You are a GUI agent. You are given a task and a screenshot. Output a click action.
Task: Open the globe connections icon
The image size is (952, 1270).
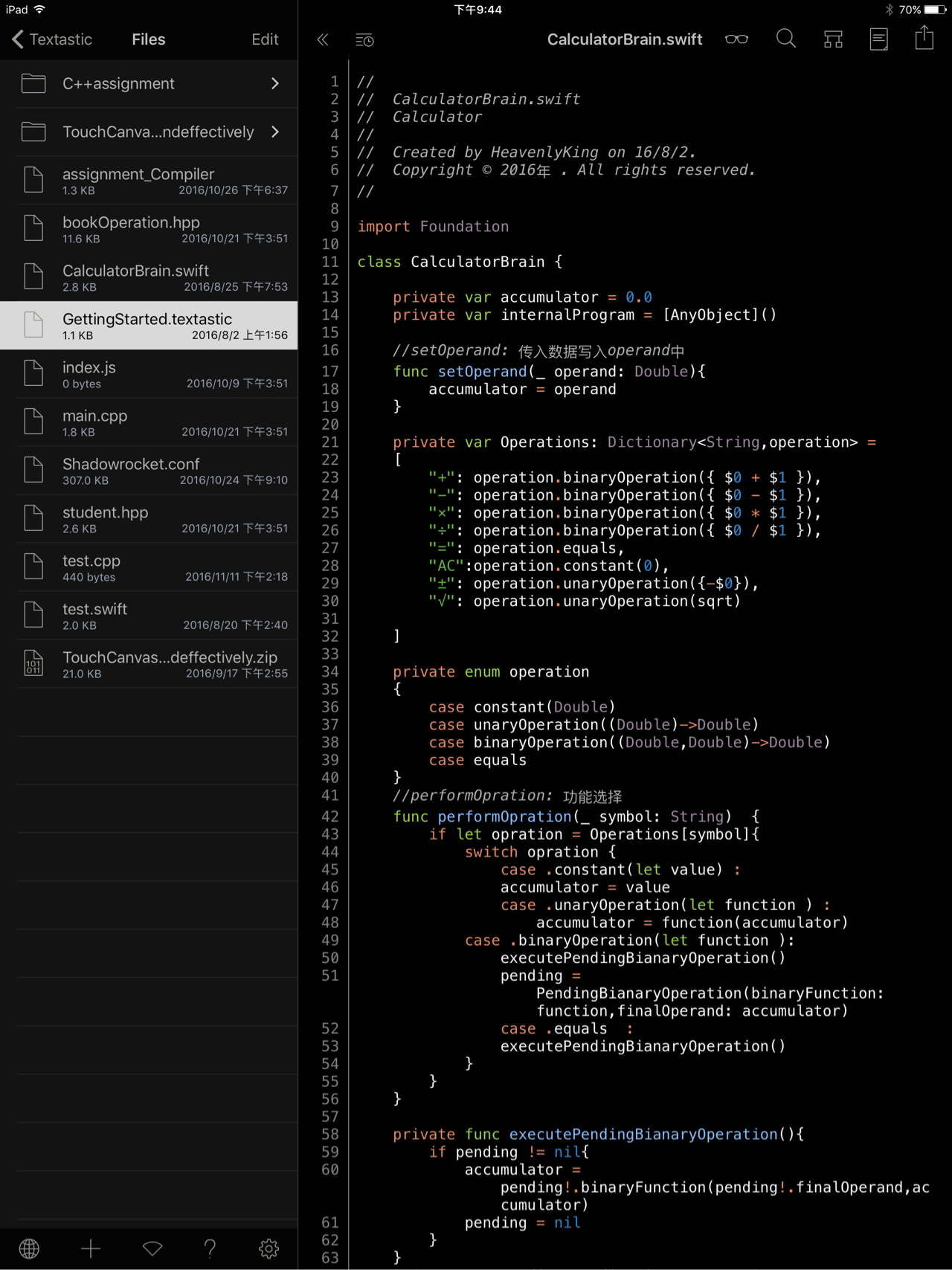tap(30, 1248)
